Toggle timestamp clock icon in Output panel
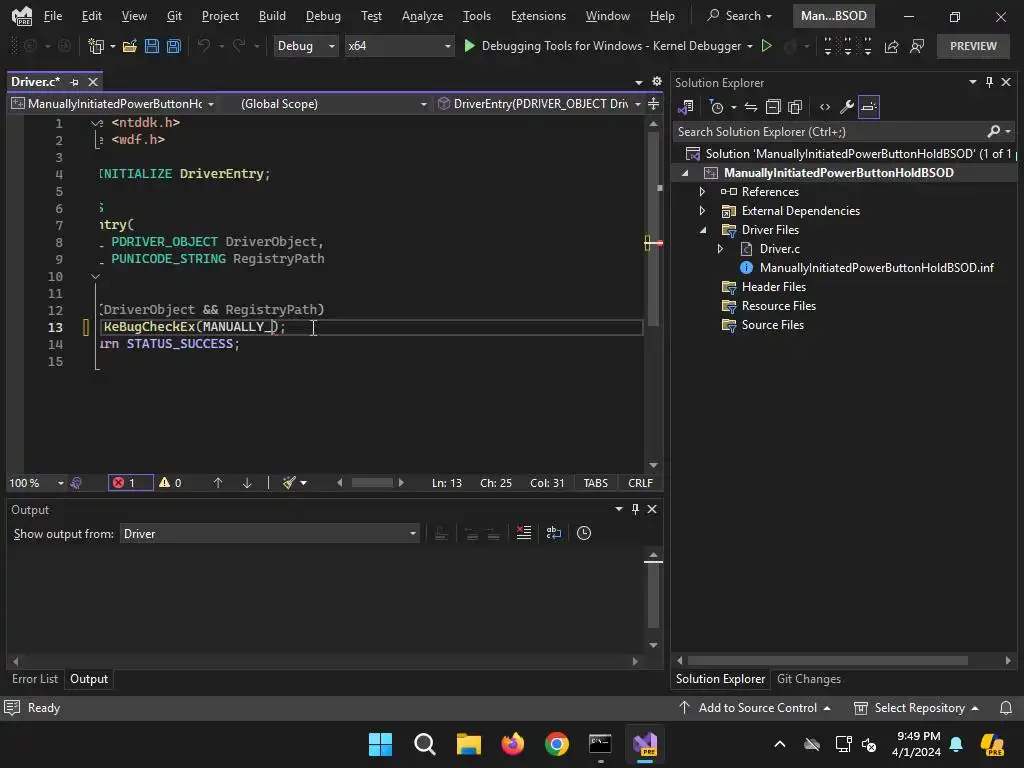1024x768 pixels. coord(584,534)
